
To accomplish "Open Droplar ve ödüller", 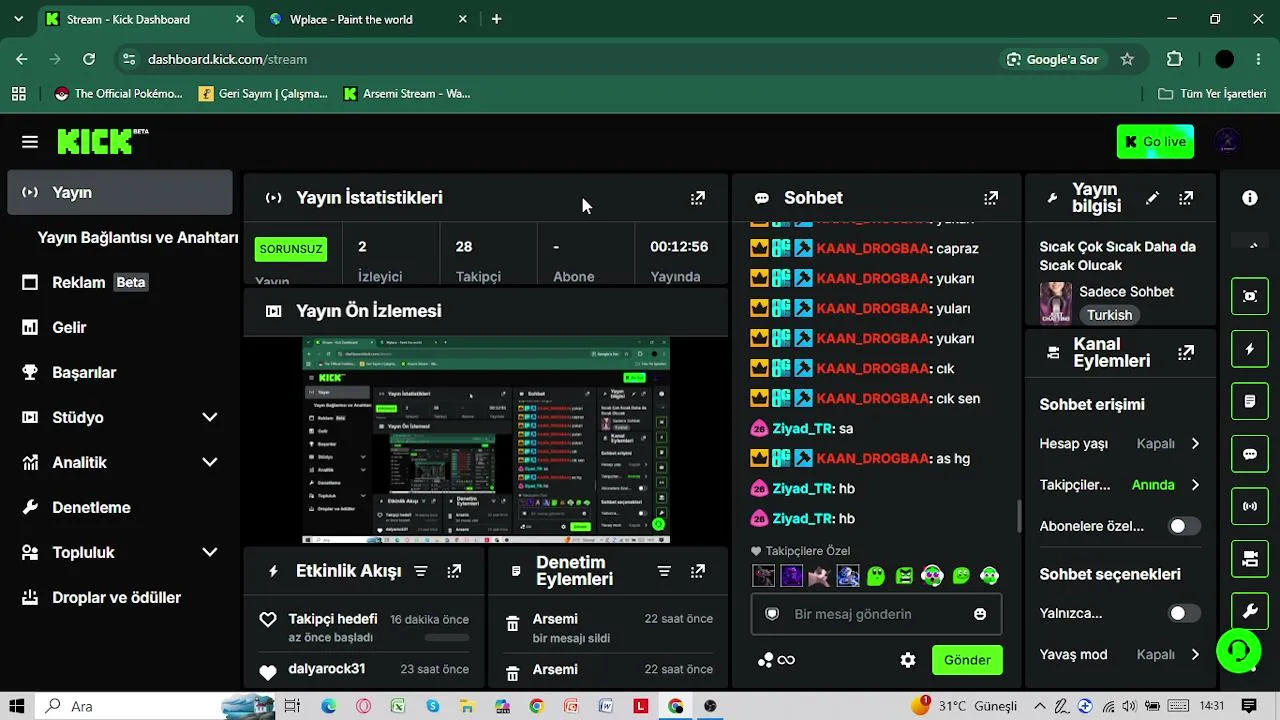I will 120,597.
